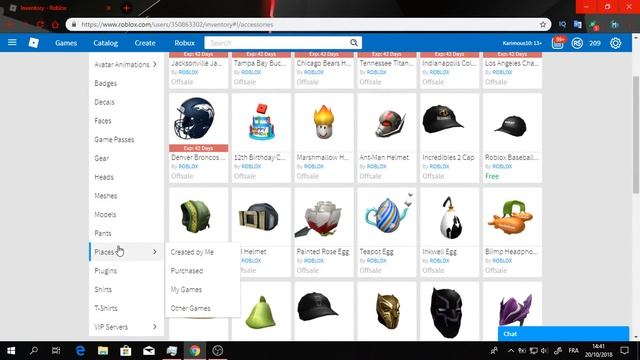Click the search magnifier icon
This screenshot has height=360, width=640.
coord(354,43)
